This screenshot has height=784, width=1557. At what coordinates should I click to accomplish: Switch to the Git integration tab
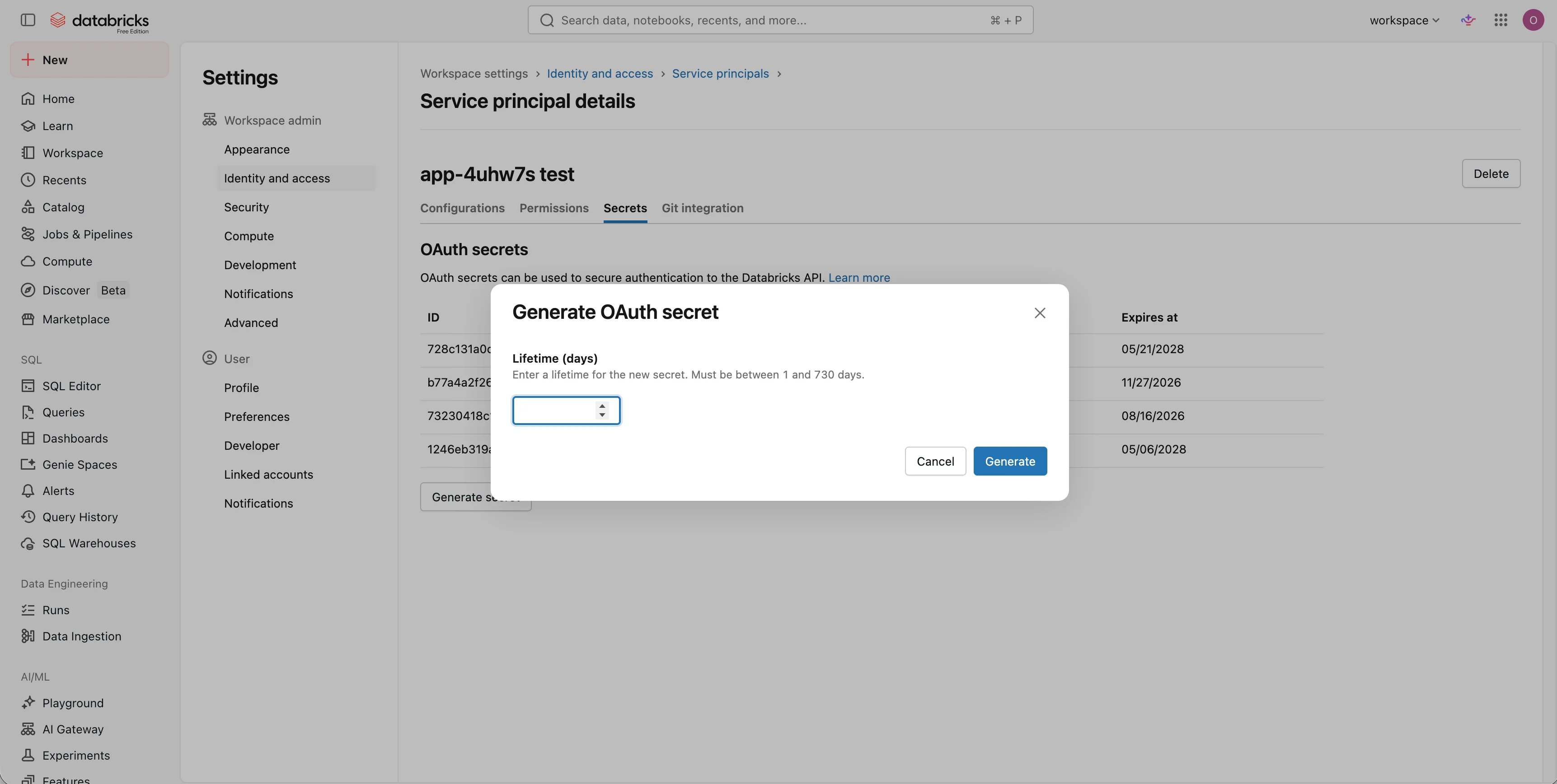pyautogui.click(x=702, y=208)
